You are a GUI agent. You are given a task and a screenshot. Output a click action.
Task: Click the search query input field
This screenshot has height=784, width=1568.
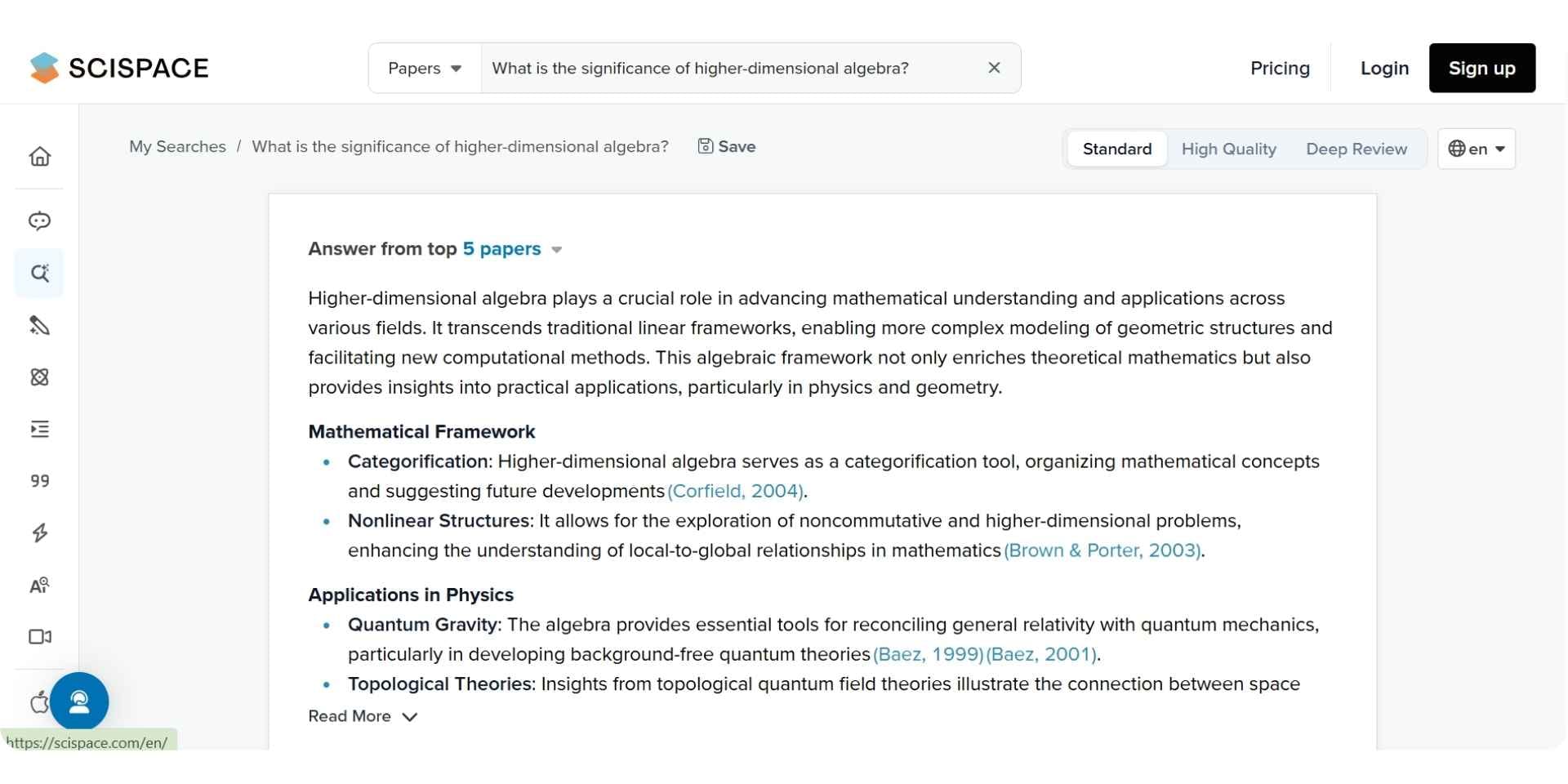click(727, 68)
